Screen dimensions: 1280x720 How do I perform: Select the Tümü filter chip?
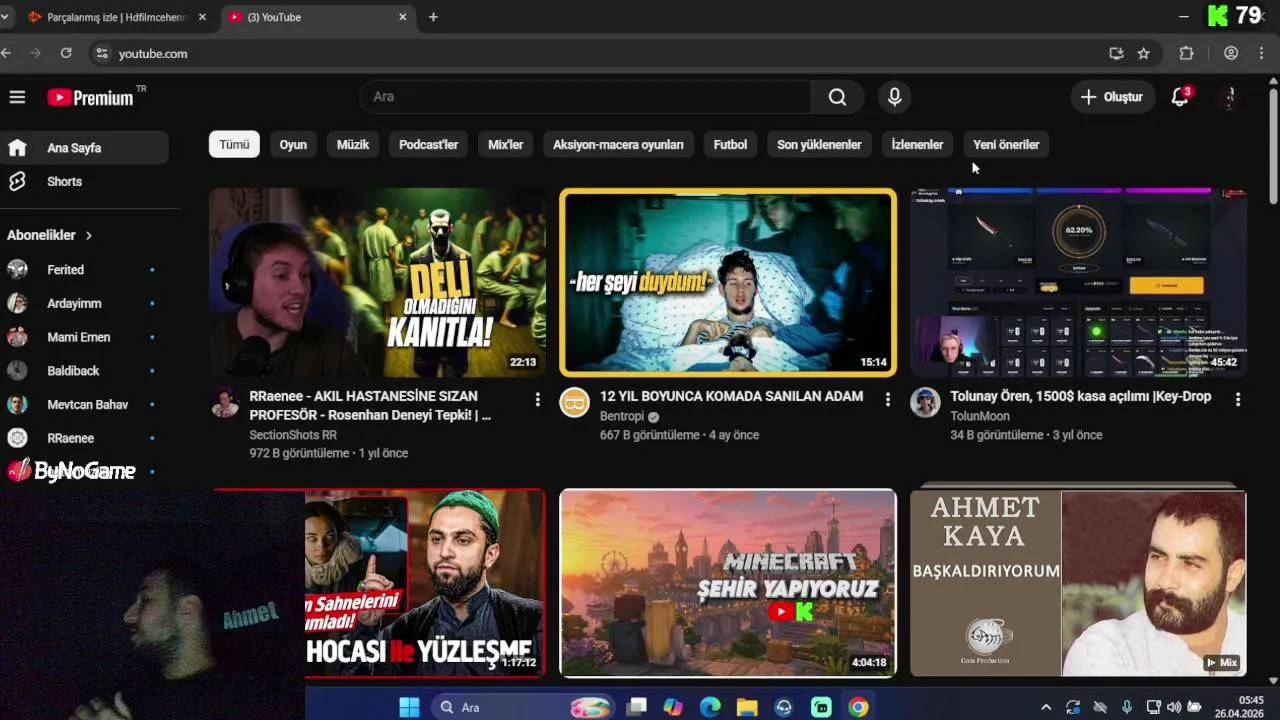point(234,145)
